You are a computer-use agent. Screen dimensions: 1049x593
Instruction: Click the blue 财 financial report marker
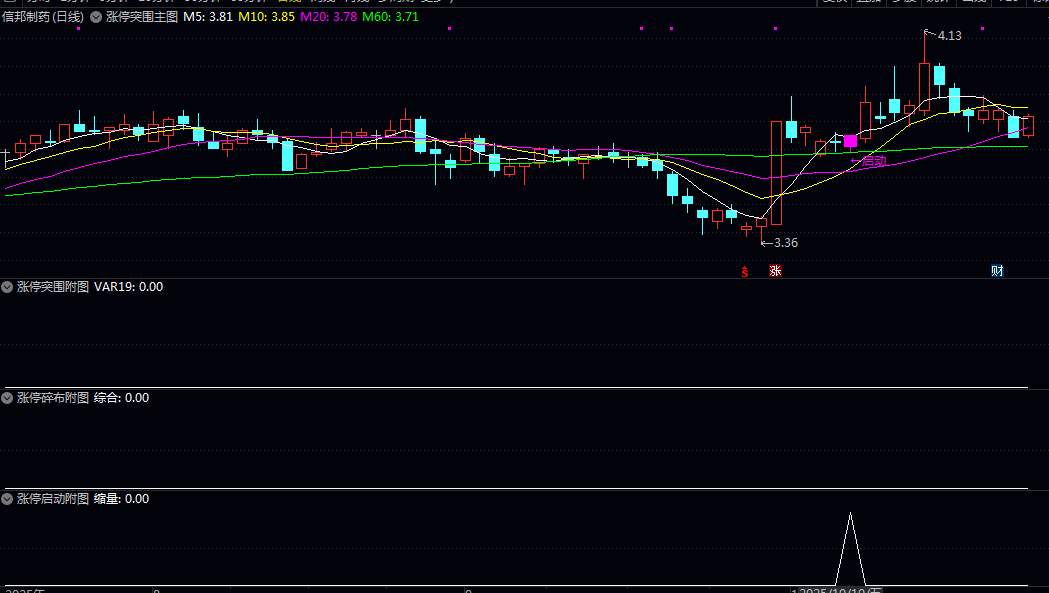point(997,271)
